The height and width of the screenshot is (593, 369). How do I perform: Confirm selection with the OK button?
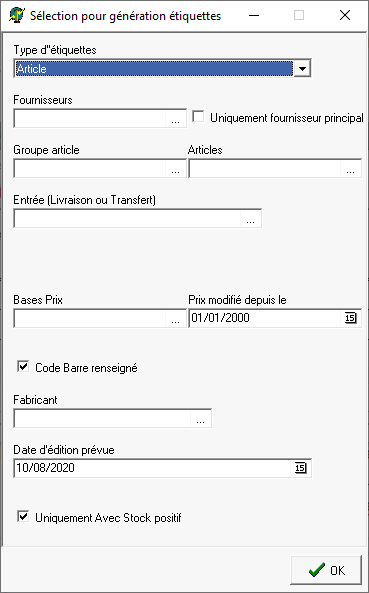(326, 570)
